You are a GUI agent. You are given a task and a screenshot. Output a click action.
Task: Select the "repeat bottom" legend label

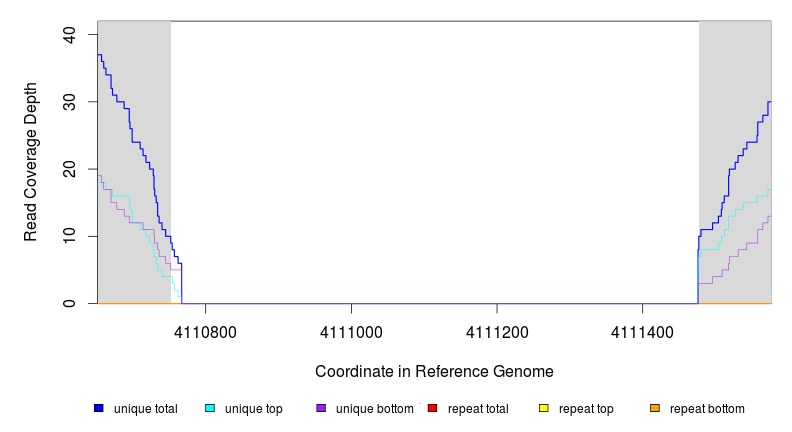tap(707, 409)
